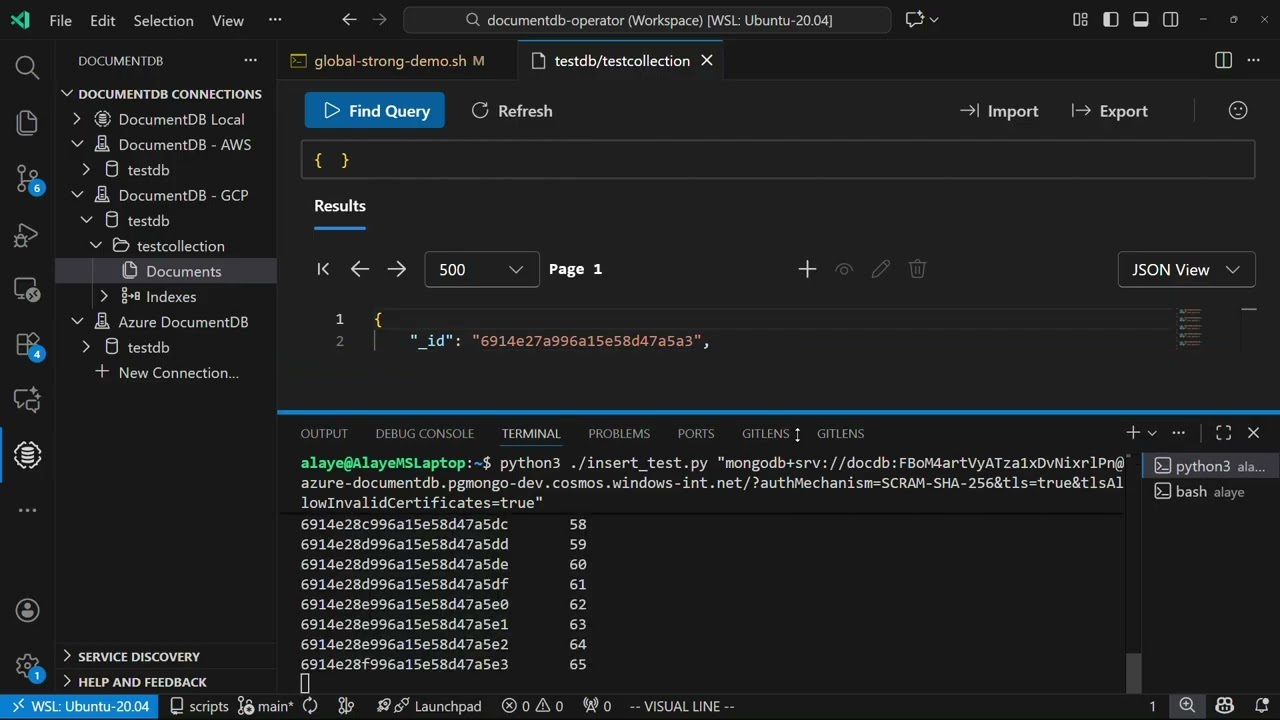Delete selected document with trash icon
This screenshot has width=1280, height=720.
(x=918, y=269)
